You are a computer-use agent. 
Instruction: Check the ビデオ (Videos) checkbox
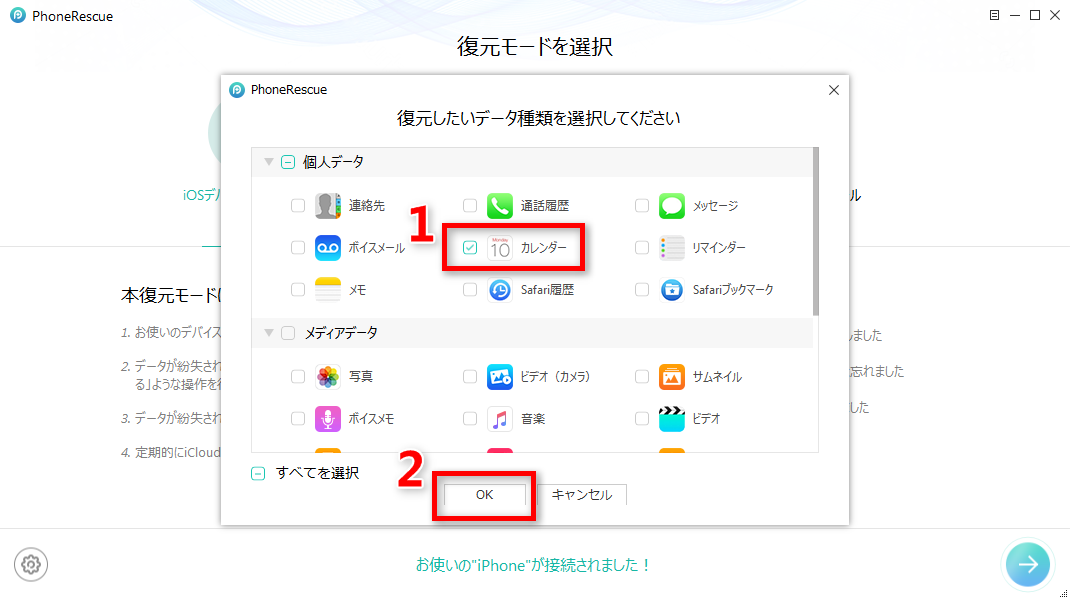coord(641,418)
